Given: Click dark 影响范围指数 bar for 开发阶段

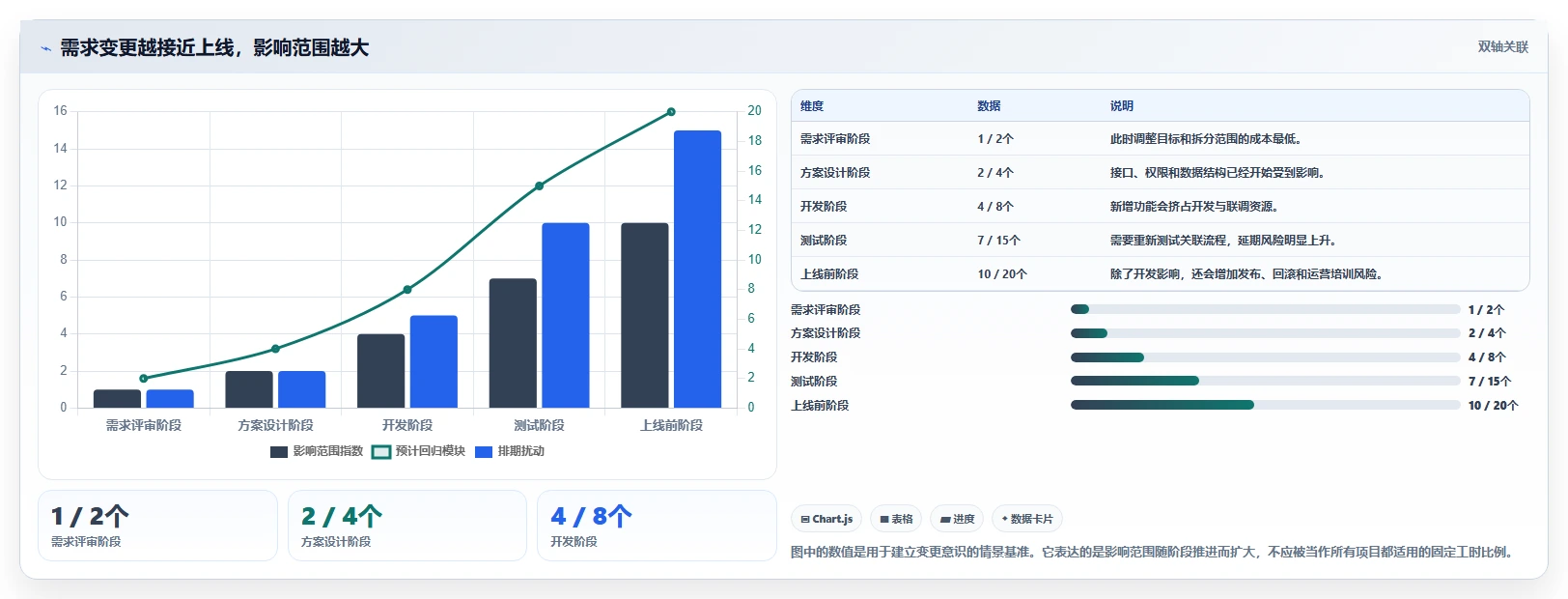Looking at the screenshot, I should tap(381, 371).
